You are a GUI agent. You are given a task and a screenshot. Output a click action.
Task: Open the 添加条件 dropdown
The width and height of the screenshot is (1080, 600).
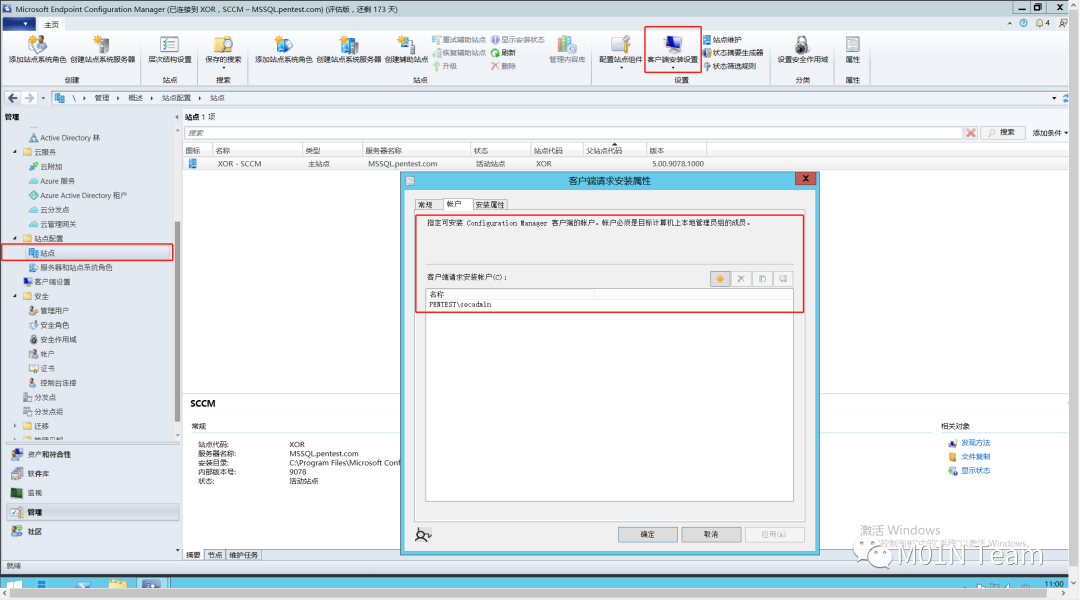click(1050, 133)
